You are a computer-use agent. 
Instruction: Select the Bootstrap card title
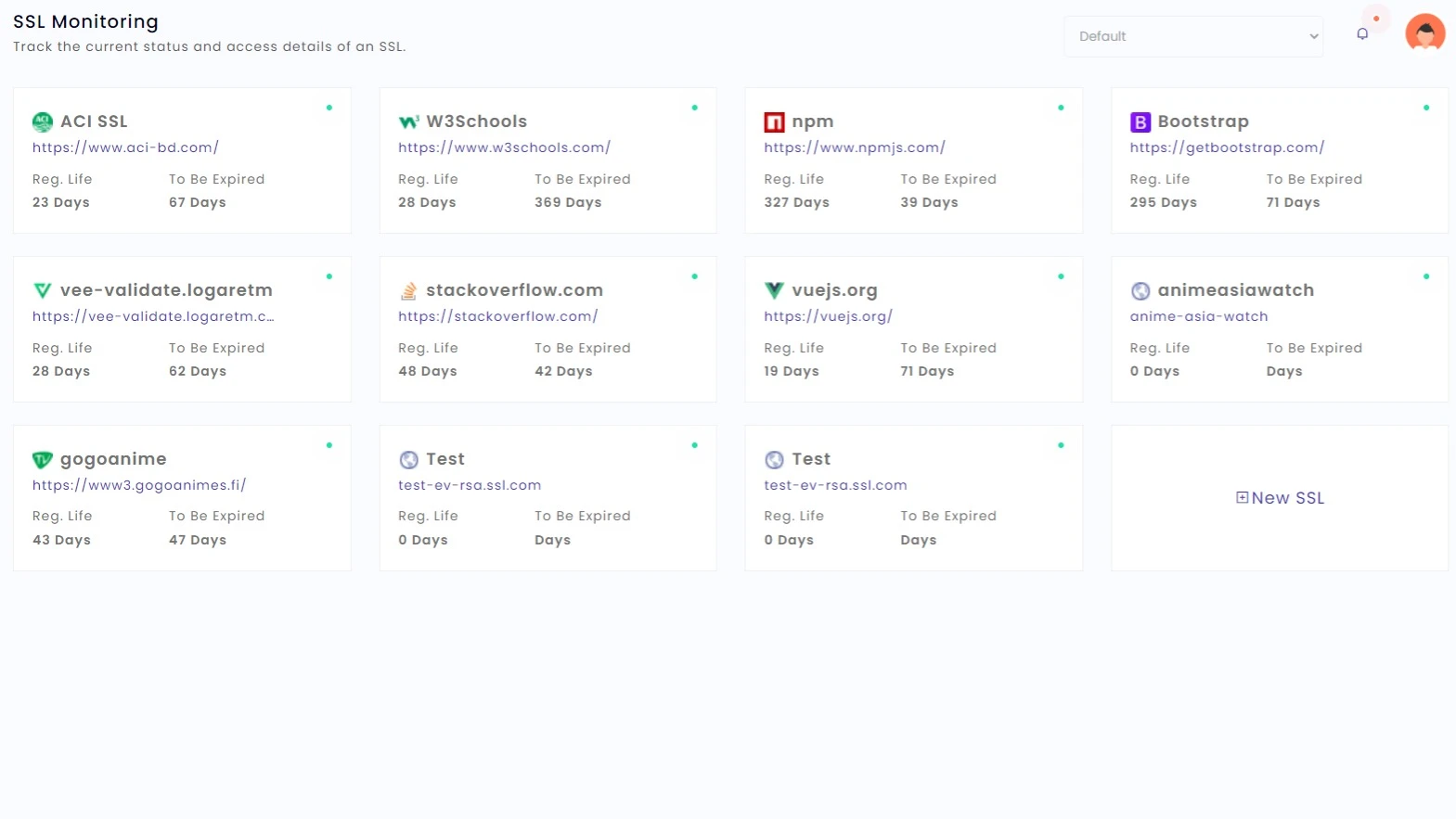click(x=1203, y=122)
